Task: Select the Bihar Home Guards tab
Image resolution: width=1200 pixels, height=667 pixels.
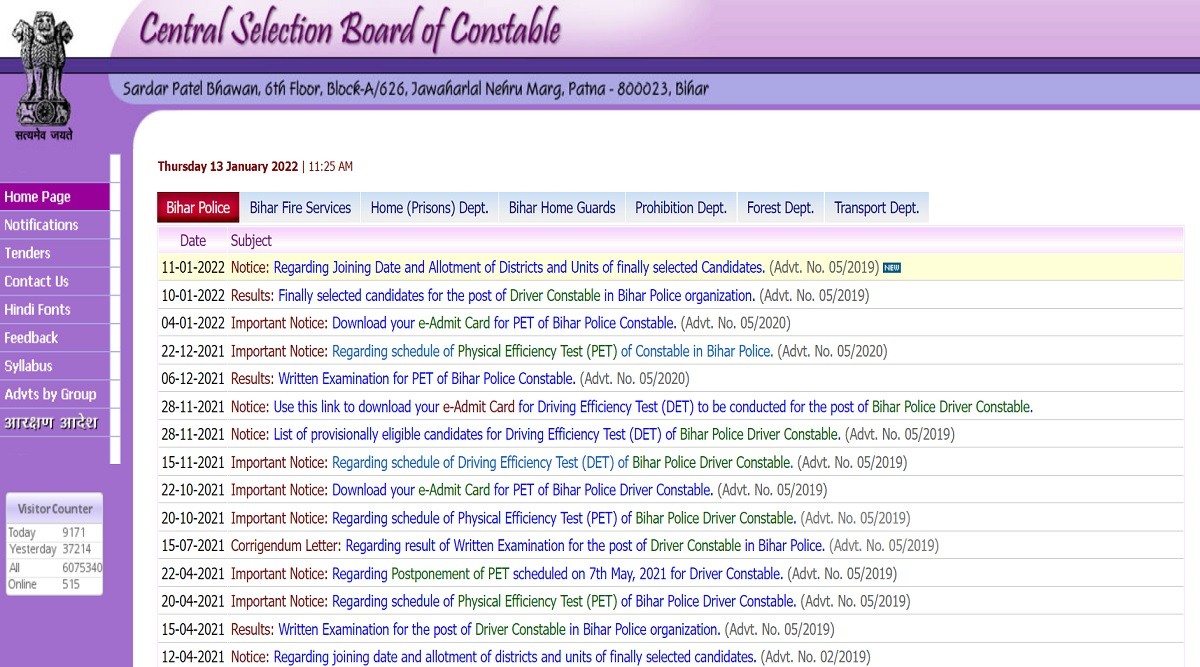Action: point(562,208)
